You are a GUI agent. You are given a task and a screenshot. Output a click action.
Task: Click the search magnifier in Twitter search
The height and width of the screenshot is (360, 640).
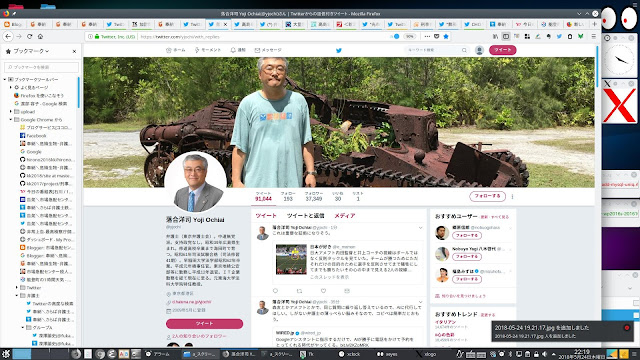(464, 50)
